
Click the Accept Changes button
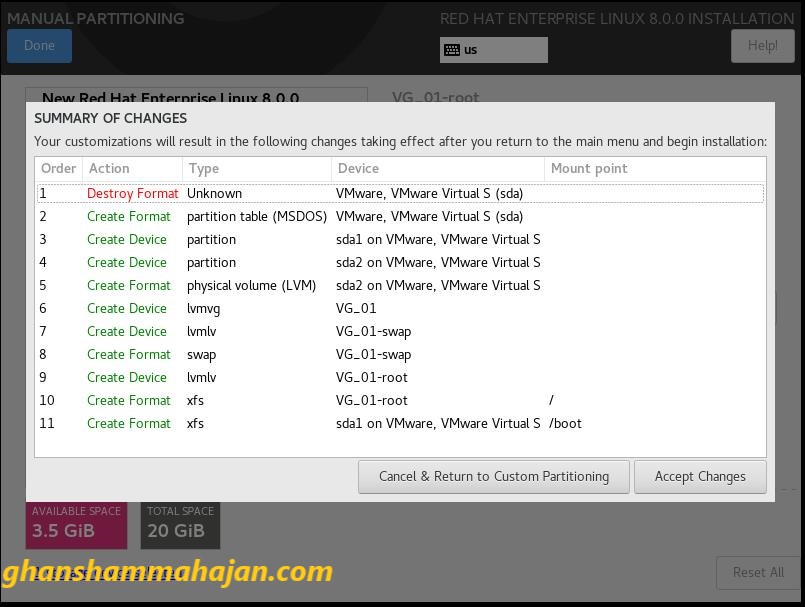[700, 477]
